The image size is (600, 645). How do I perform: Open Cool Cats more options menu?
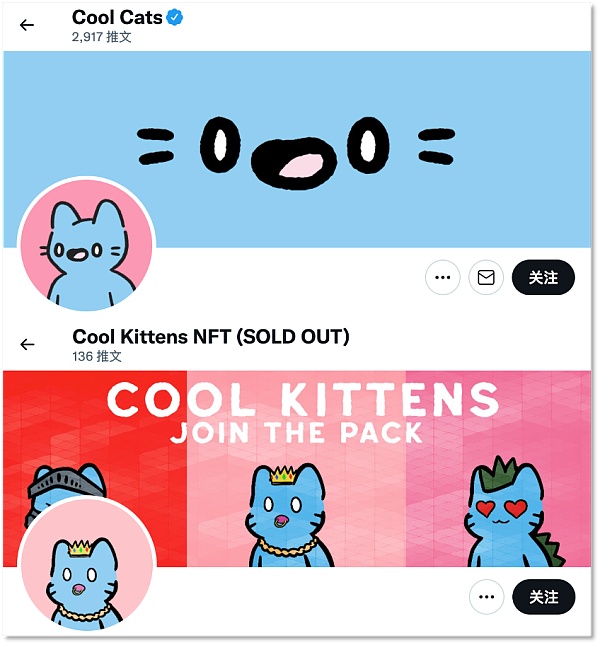[442, 277]
